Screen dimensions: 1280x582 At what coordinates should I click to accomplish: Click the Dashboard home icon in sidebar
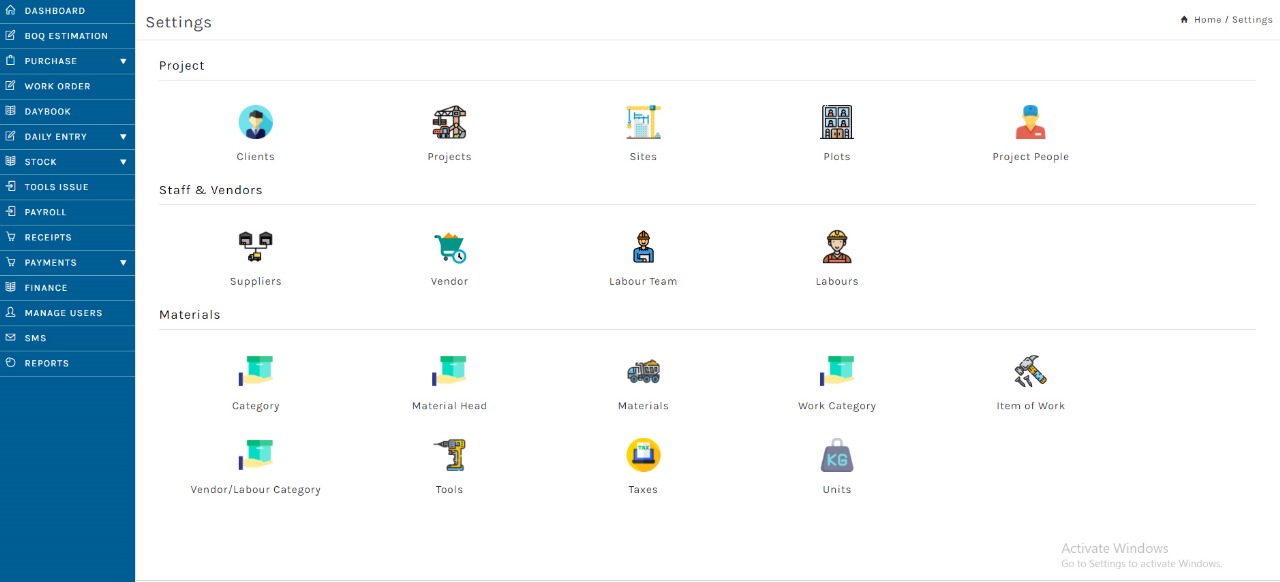click(10, 10)
